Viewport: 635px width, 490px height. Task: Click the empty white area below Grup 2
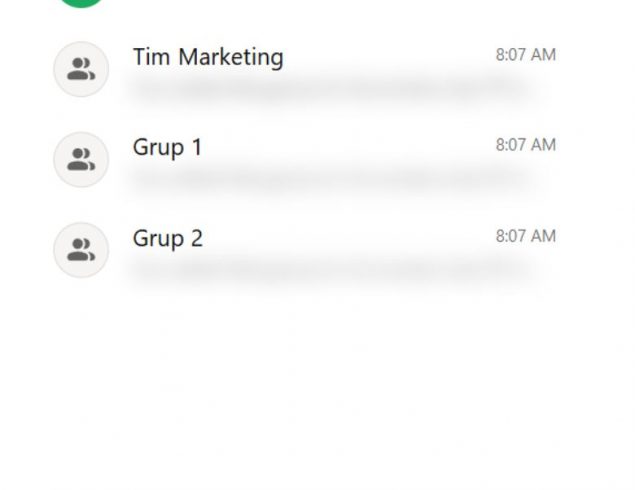[318, 385]
